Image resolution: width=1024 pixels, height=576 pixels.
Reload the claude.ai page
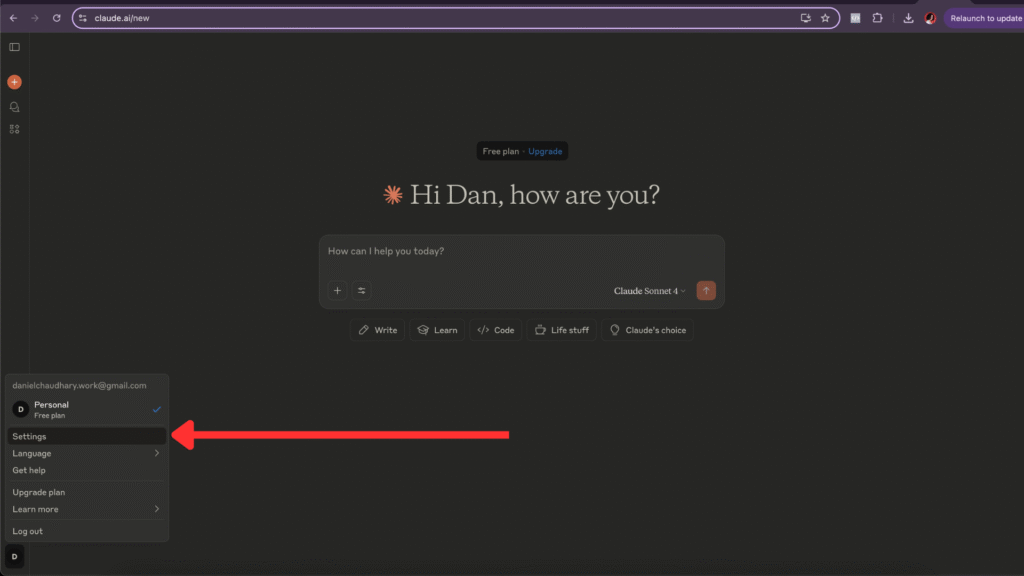(57, 18)
